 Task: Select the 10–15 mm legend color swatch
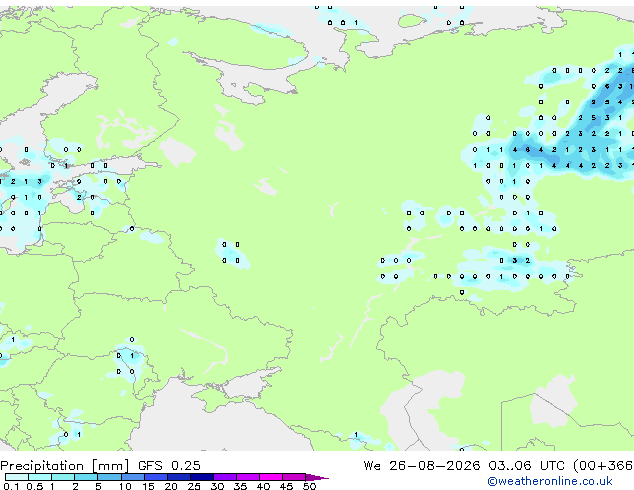pos(132,477)
